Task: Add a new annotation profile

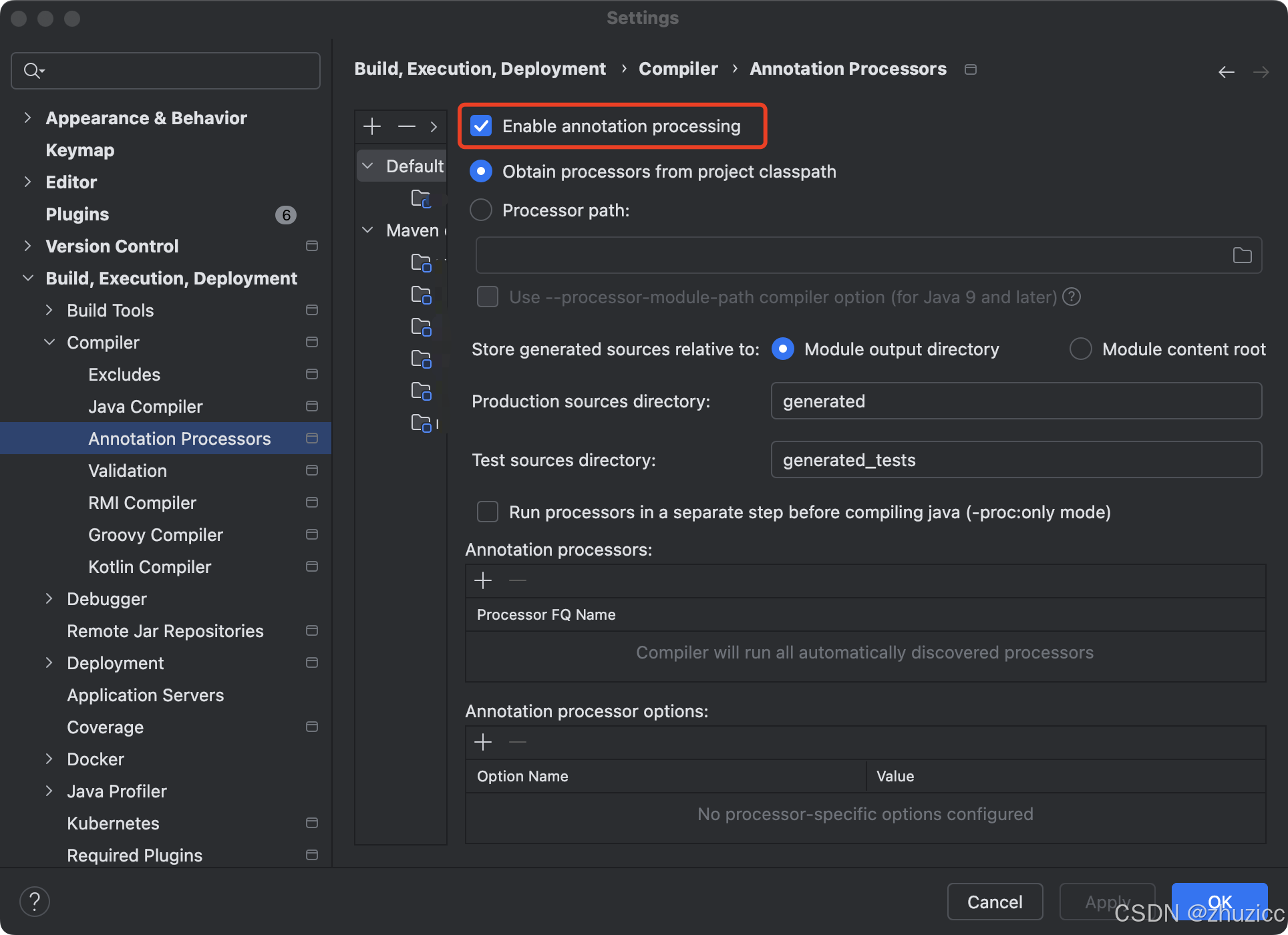Action: click(372, 126)
